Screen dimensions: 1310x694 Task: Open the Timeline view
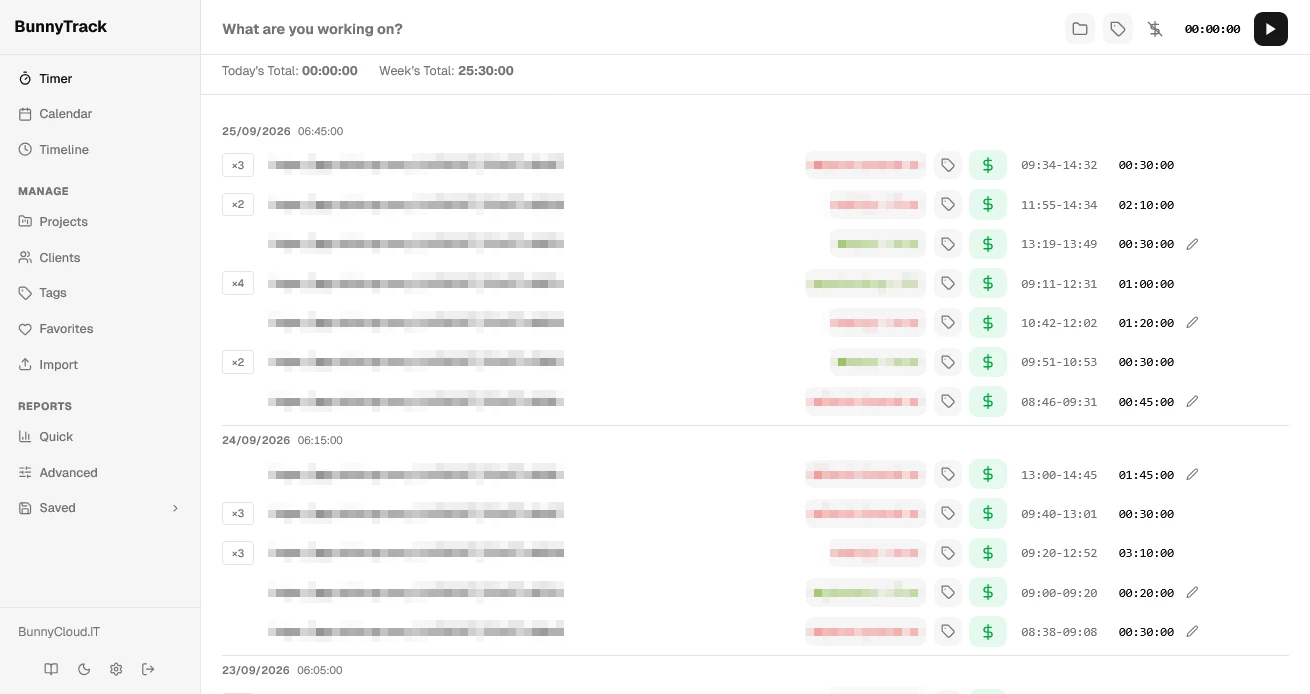(x=100, y=150)
